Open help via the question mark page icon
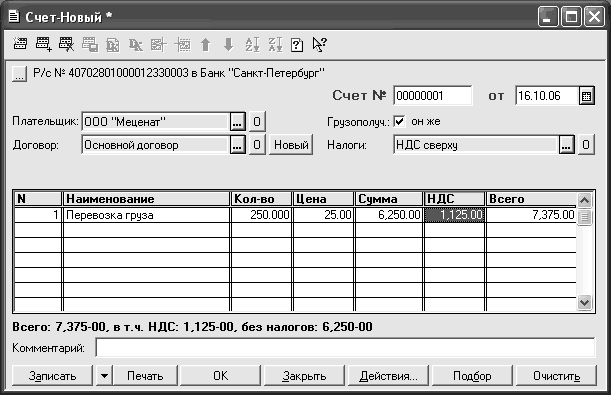Image resolution: width=611 pixels, height=395 pixels. pyautogui.click(x=297, y=45)
